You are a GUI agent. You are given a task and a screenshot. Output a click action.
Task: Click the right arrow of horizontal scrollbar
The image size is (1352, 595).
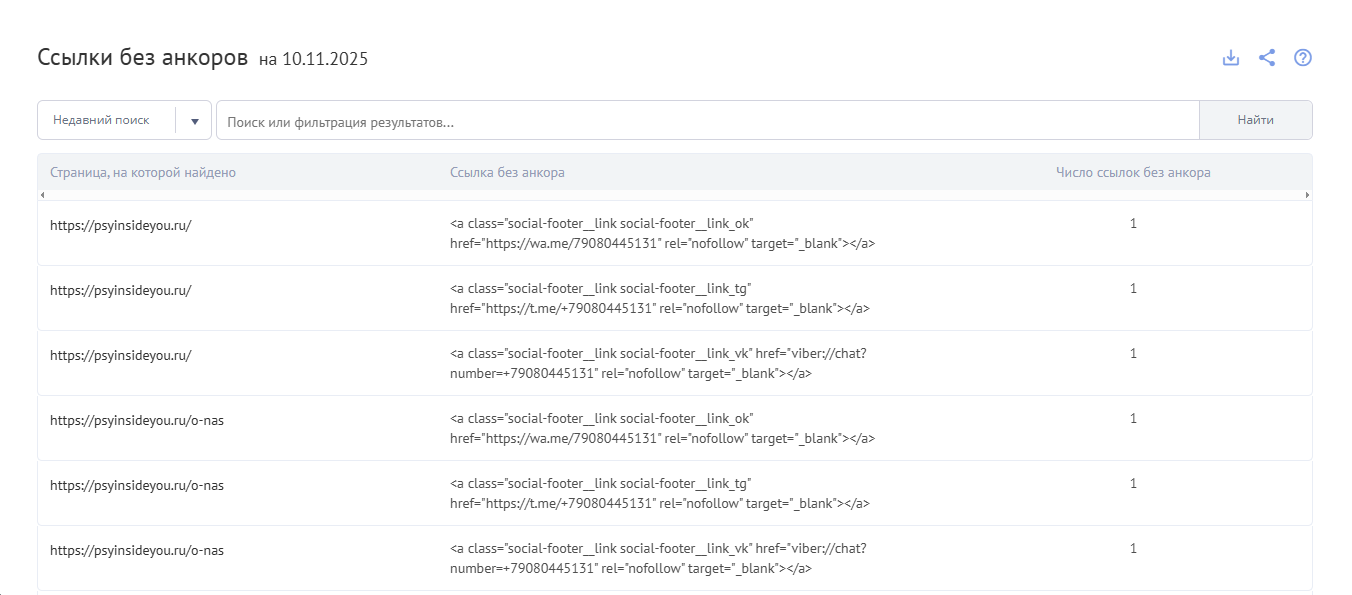[x=1307, y=194]
